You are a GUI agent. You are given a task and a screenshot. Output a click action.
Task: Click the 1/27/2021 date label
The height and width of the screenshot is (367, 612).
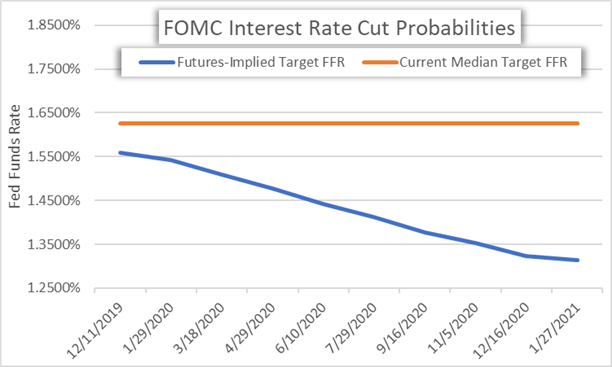pos(555,328)
